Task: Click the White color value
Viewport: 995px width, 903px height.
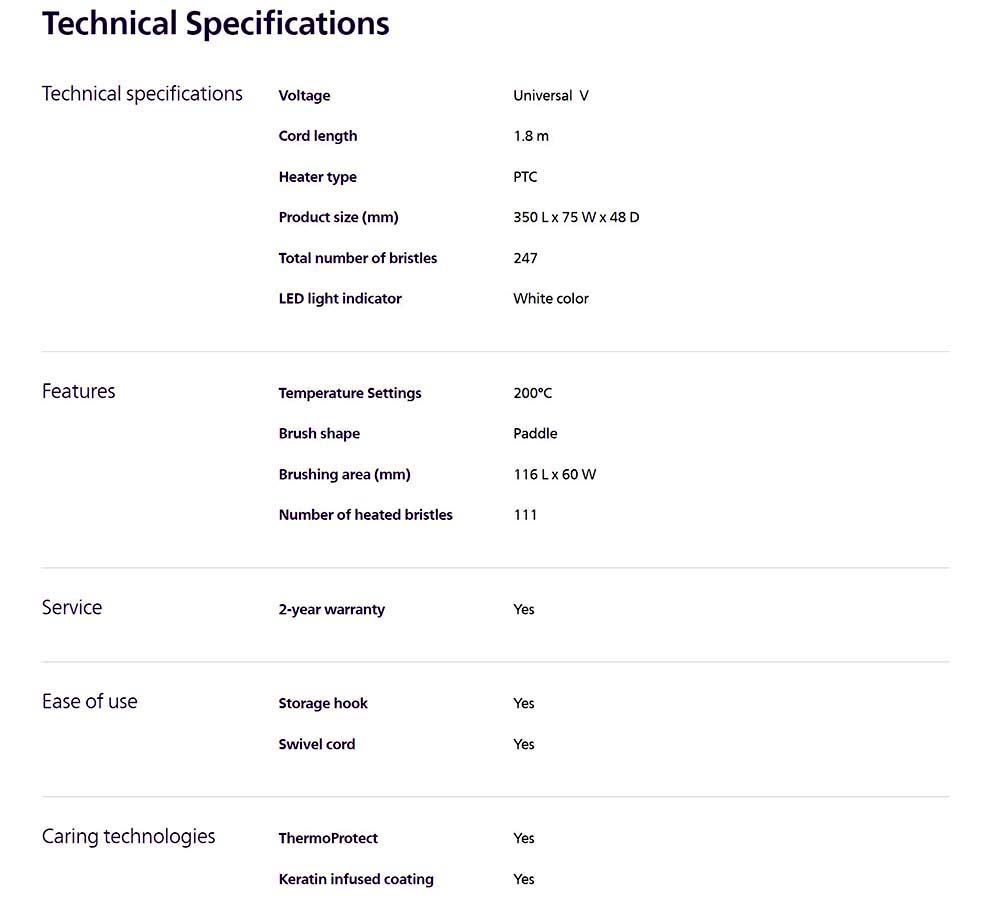Action: (x=551, y=299)
